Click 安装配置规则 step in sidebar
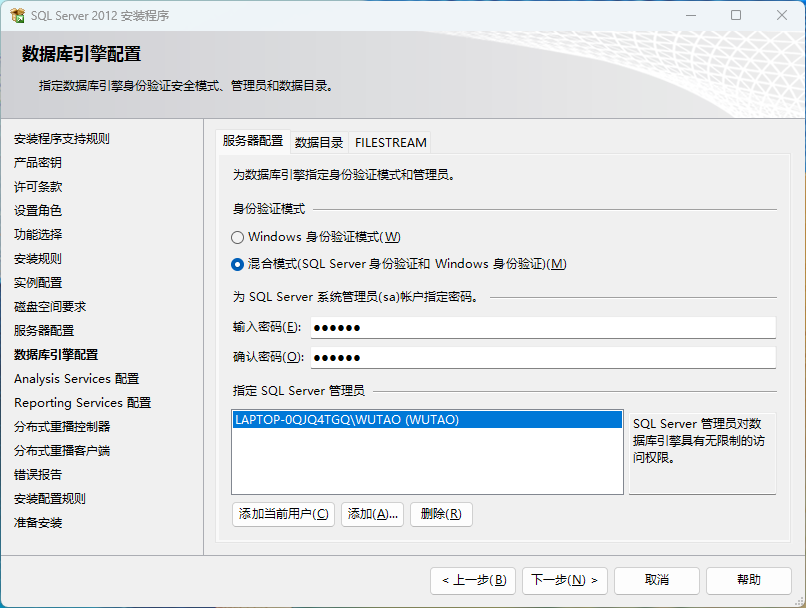Viewport: 806px width, 608px height. click(x=50, y=499)
